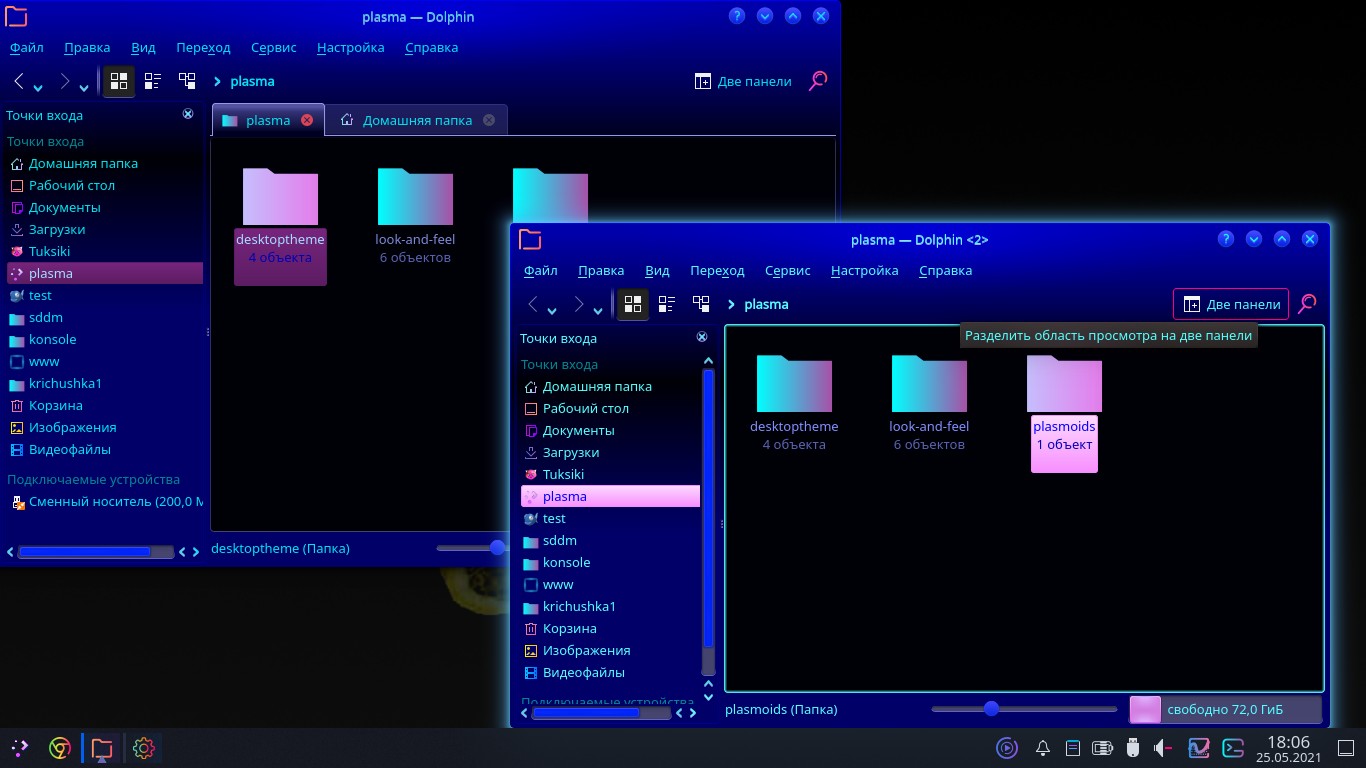Click the volume icon in system tray
1366x768 pixels.
click(1163, 747)
